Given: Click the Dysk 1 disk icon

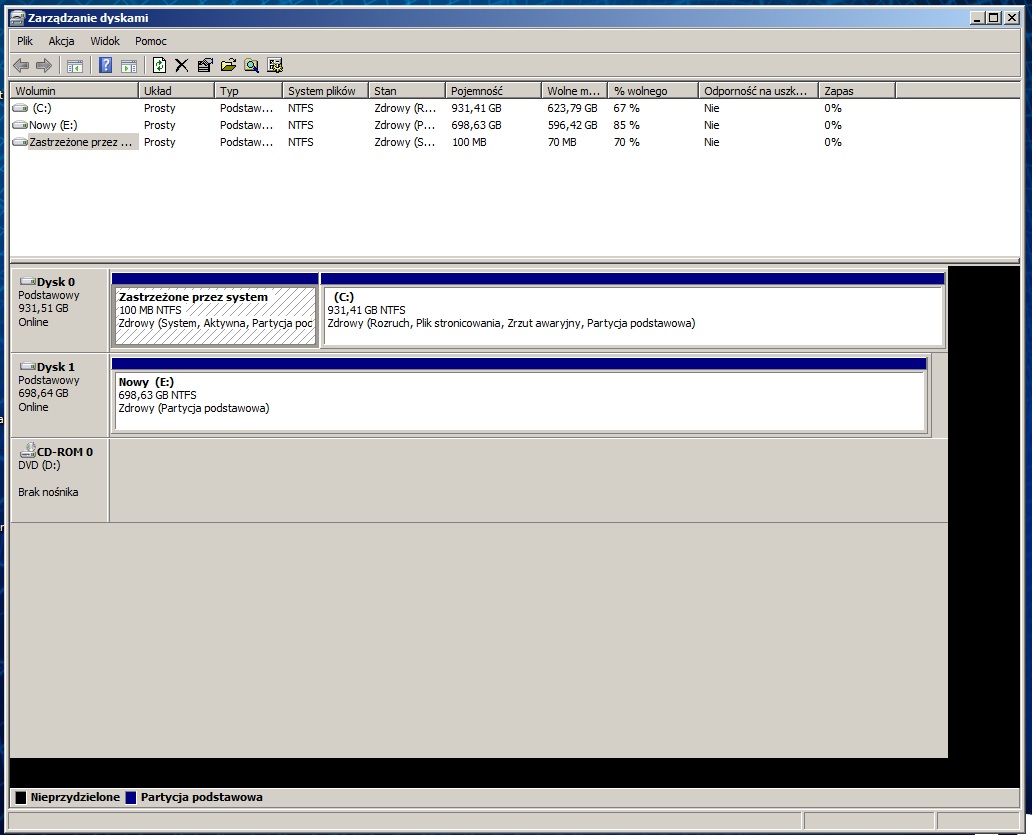Looking at the screenshot, I should (x=28, y=367).
